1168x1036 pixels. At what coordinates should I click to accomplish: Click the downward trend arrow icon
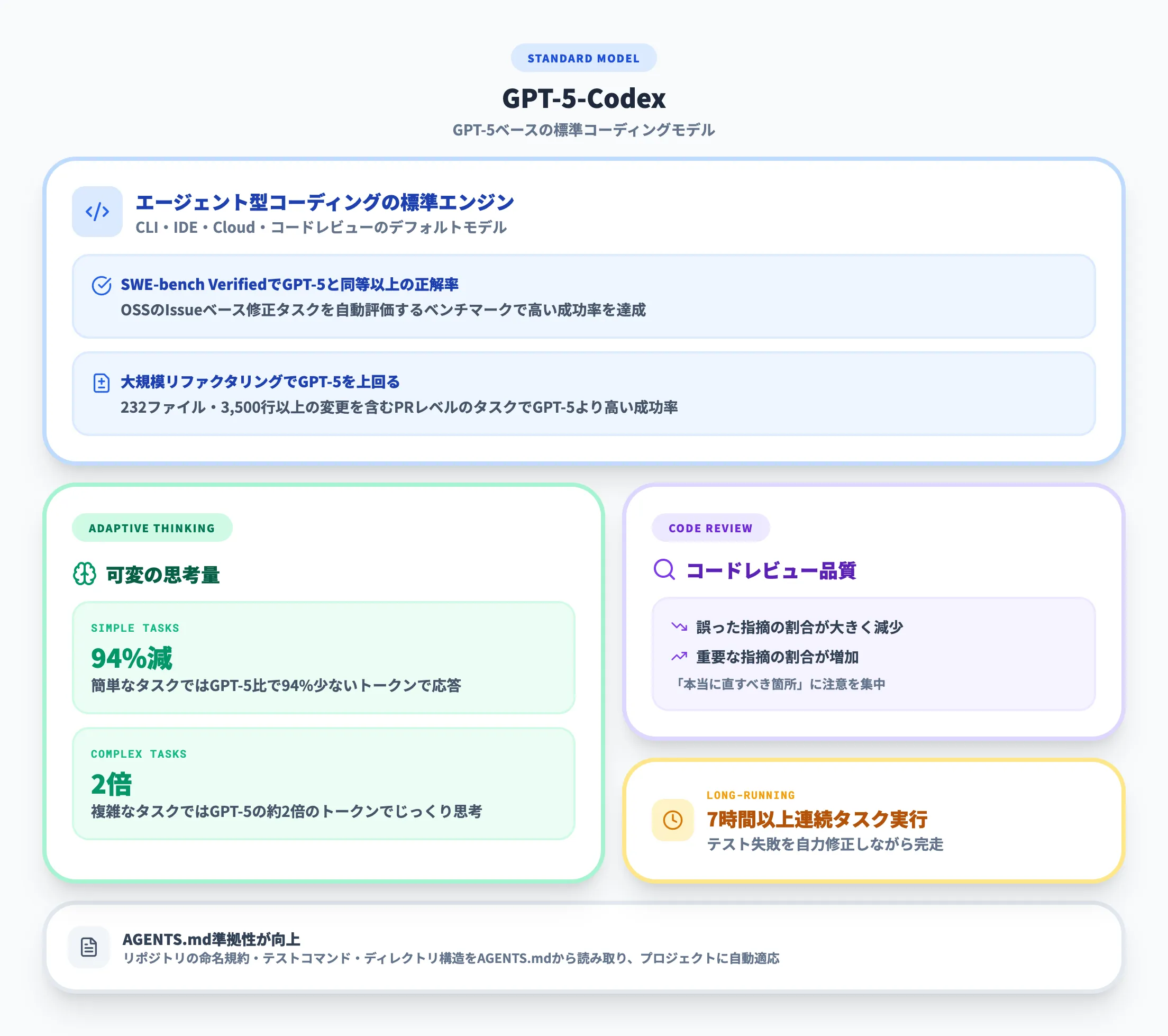click(x=679, y=627)
